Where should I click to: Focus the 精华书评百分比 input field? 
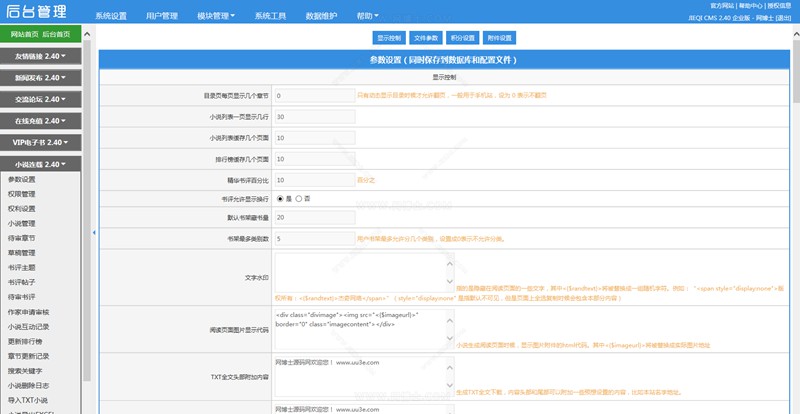[315, 180]
